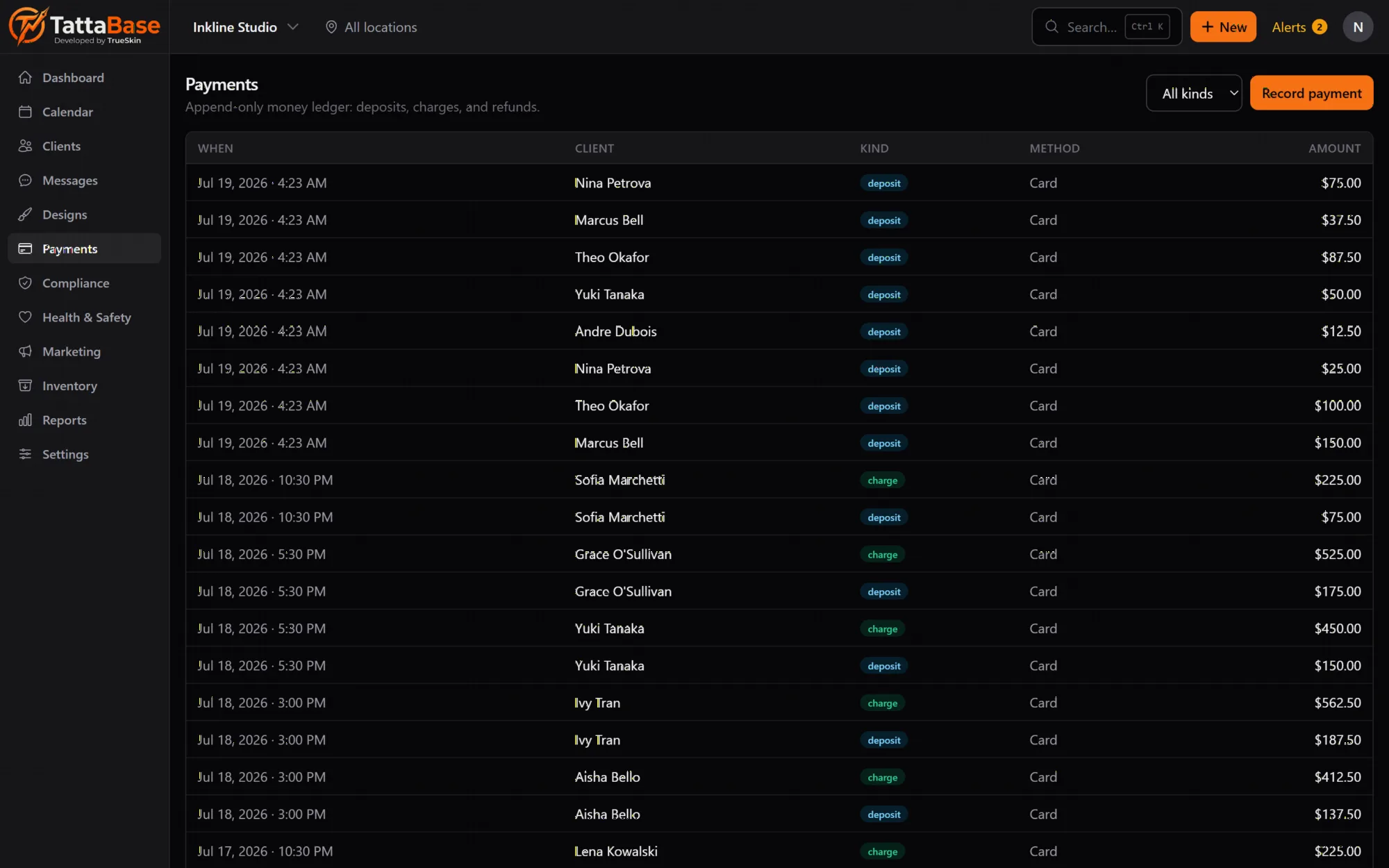Select the Compliance menu item
Image resolution: width=1389 pixels, height=868 pixels.
click(x=84, y=283)
